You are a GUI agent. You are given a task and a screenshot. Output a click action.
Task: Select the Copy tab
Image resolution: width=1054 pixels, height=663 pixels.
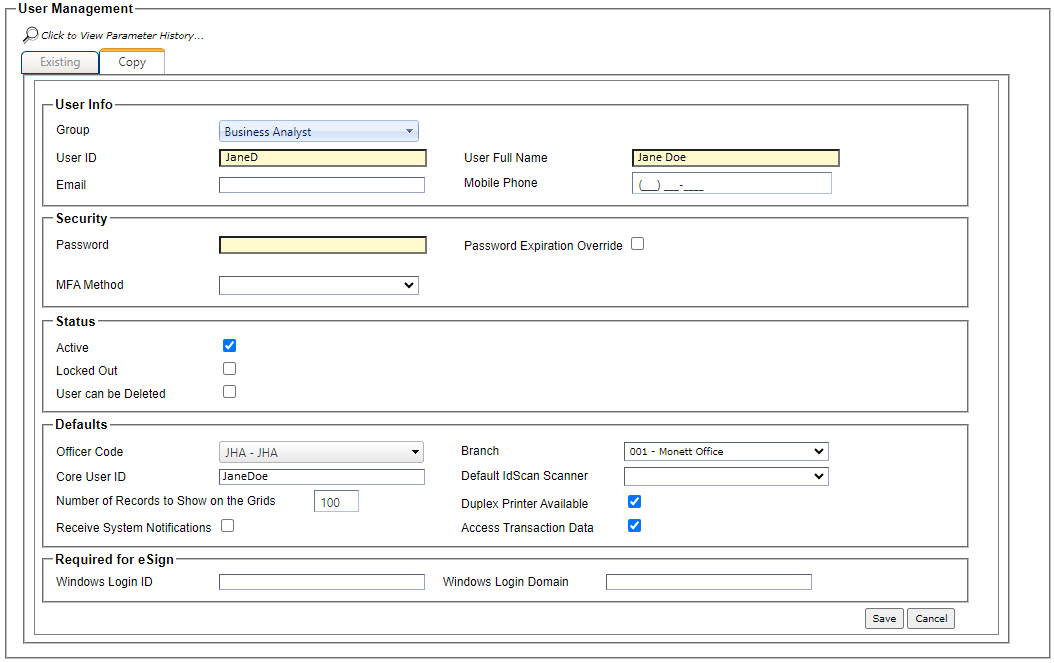point(131,61)
